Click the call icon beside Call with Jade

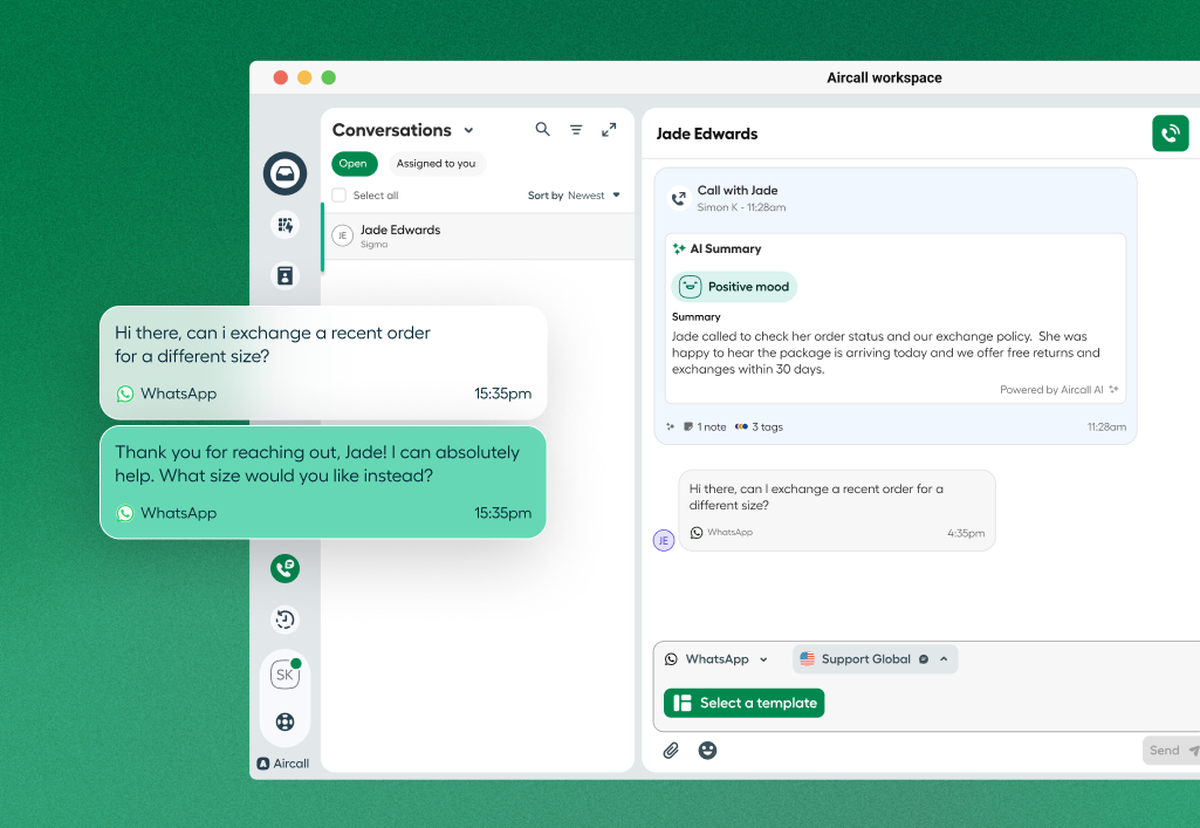[x=679, y=198]
